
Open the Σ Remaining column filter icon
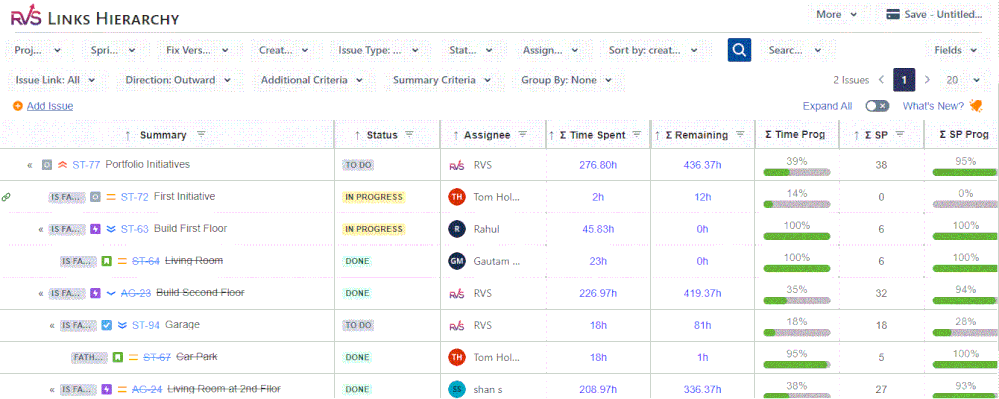coord(740,134)
